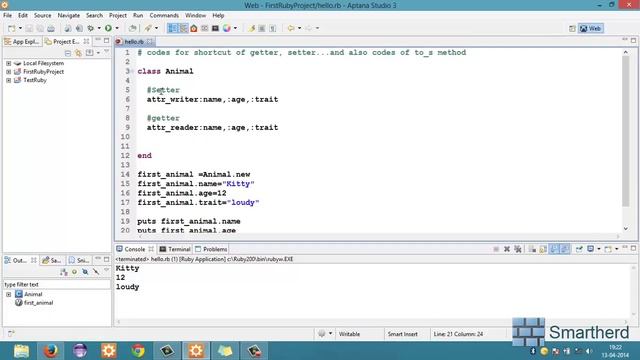640x360 pixels.
Task: Toggle the second highlighted editor toolbar button
Action: [184, 28]
